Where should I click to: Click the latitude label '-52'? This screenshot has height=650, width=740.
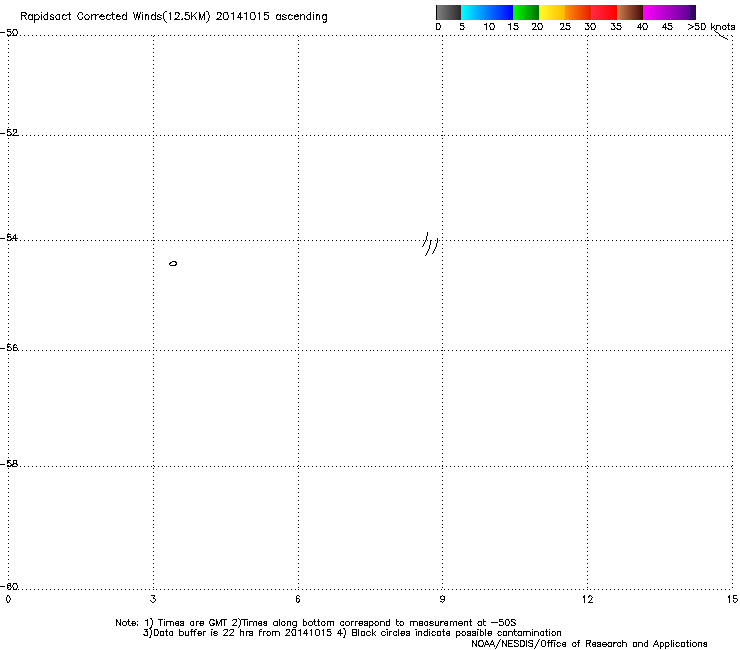tap(9, 133)
